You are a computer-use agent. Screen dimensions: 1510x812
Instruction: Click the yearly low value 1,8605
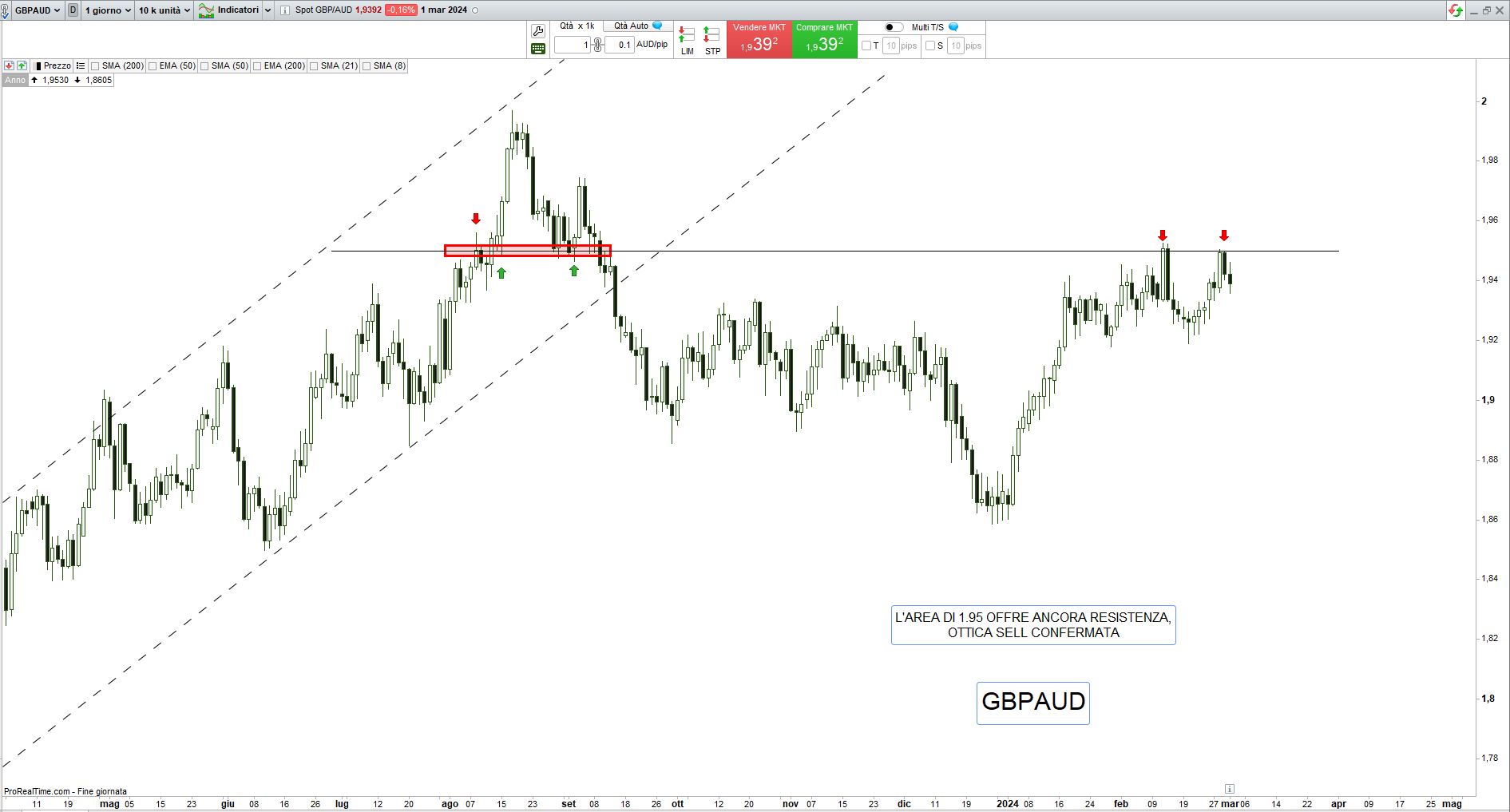click(x=98, y=81)
